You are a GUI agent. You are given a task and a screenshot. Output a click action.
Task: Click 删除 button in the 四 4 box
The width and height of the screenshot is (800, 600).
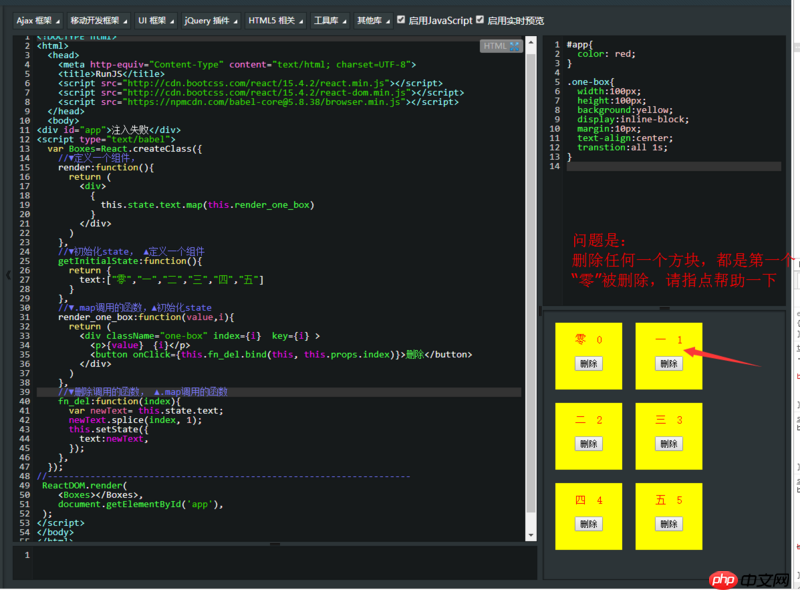coord(589,524)
